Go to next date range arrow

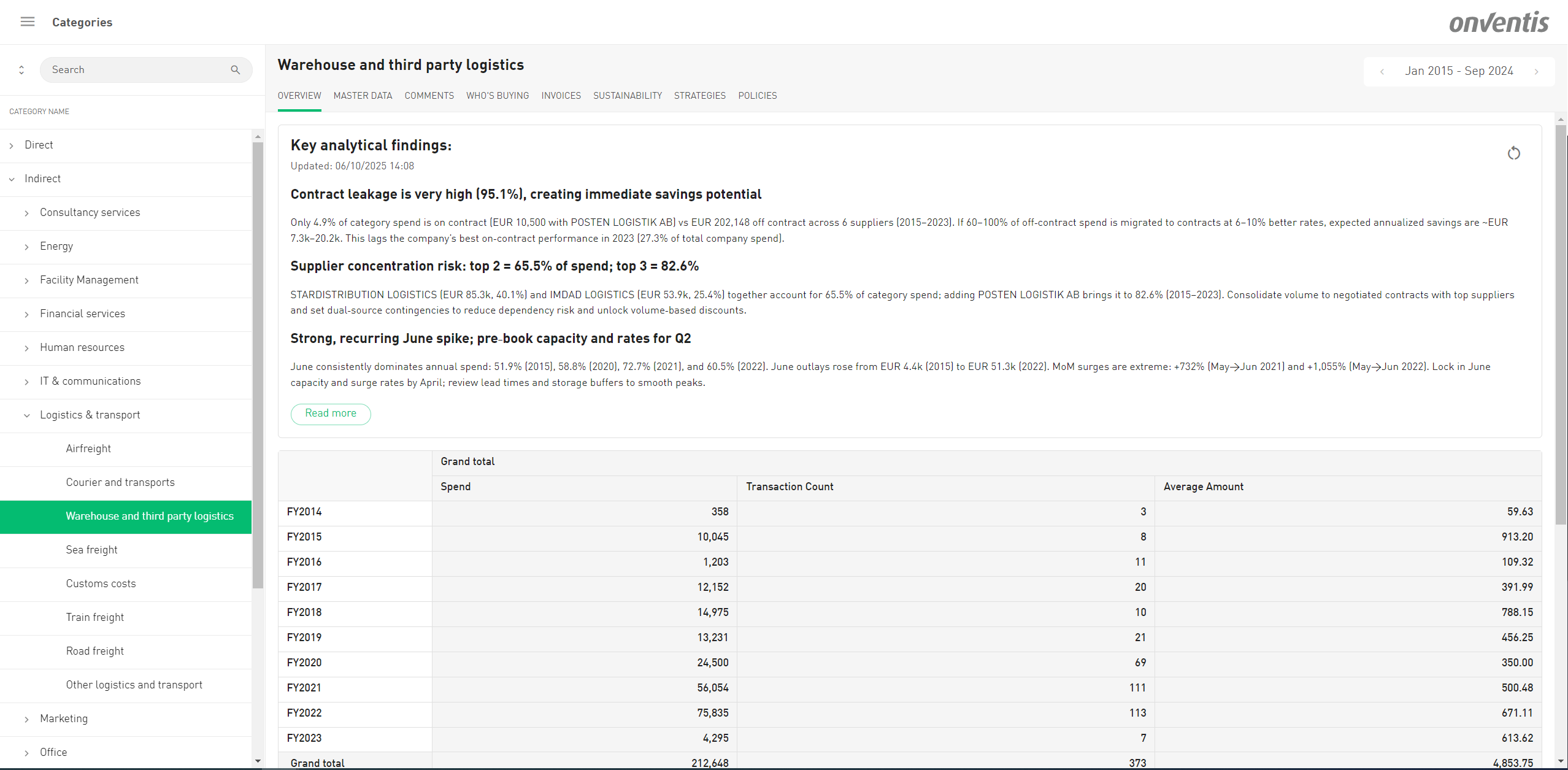(1536, 72)
